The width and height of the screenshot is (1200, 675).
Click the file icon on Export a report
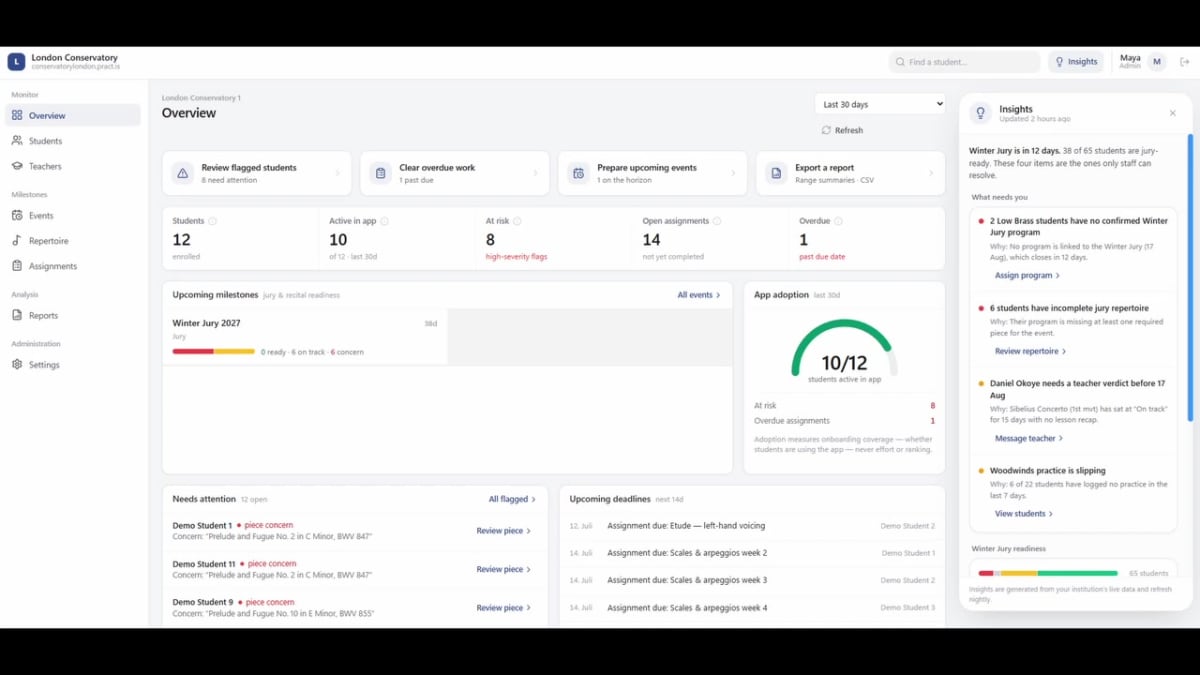click(x=776, y=173)
